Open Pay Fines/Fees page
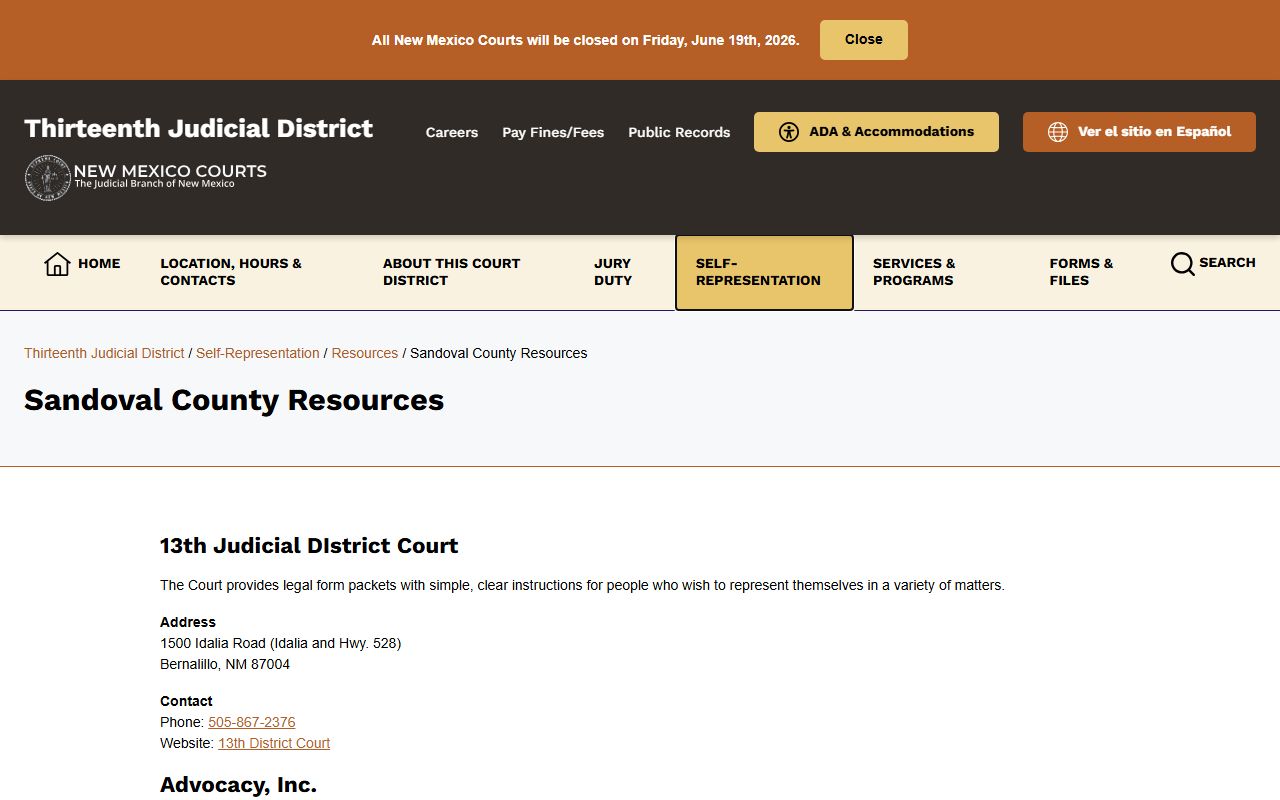1280x800 pixels. click(x=553, y=132)
